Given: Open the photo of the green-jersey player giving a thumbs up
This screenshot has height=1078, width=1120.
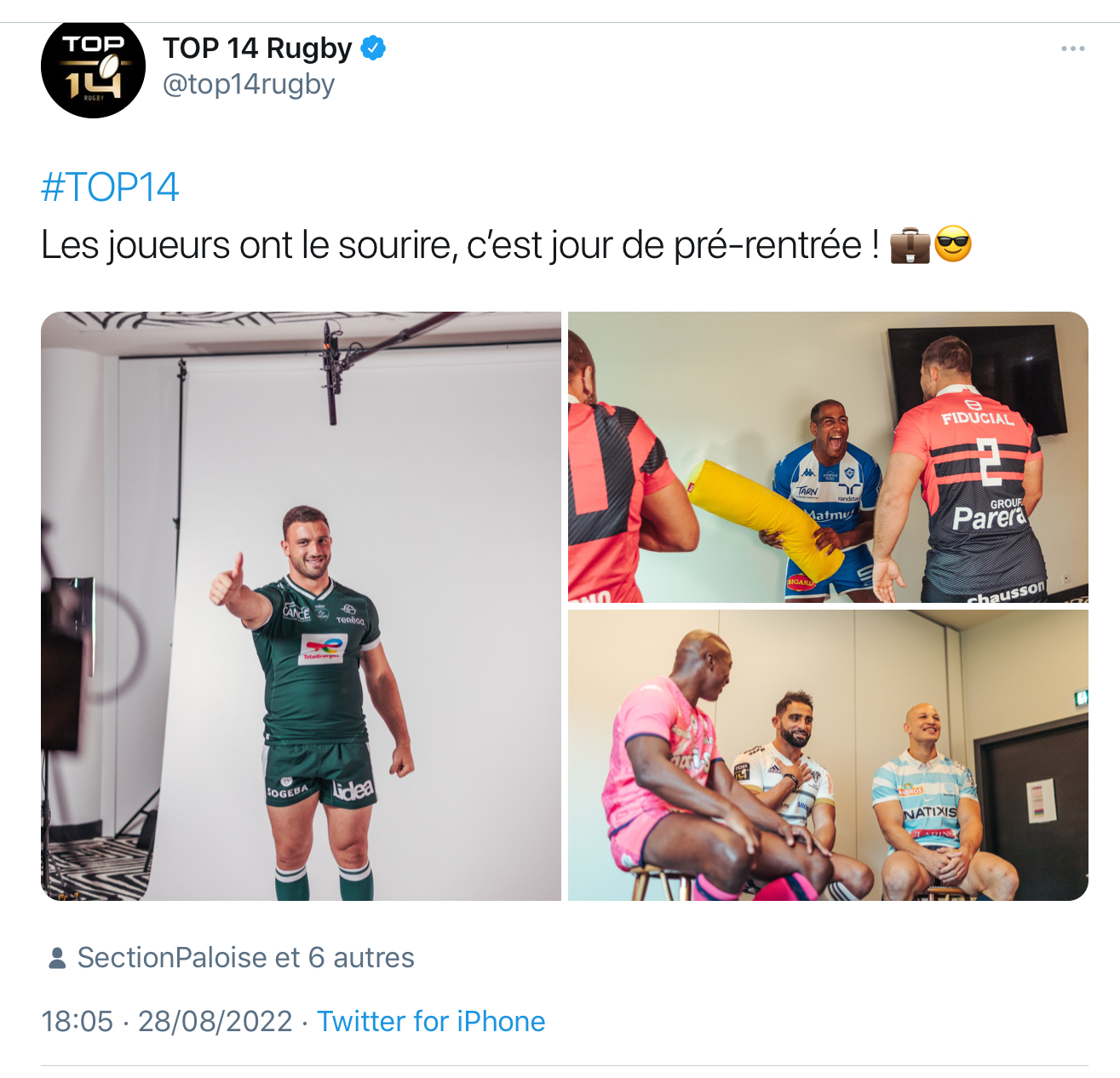Looking at the screenshot, I should (301, 606).
